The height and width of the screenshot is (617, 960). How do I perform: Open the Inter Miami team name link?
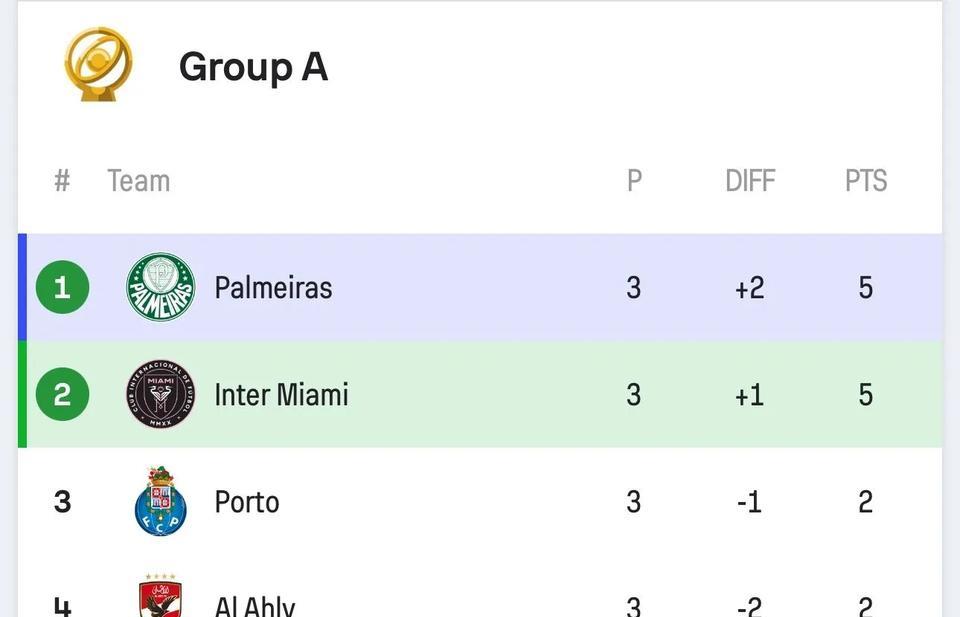pyautogui.click(x=281, y=395)
